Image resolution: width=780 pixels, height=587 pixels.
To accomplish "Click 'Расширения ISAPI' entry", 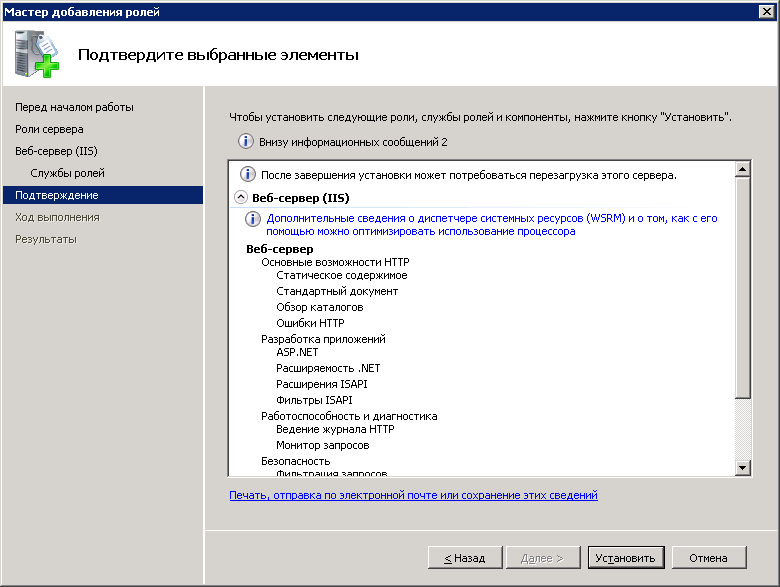I will (x=322, y=384).
